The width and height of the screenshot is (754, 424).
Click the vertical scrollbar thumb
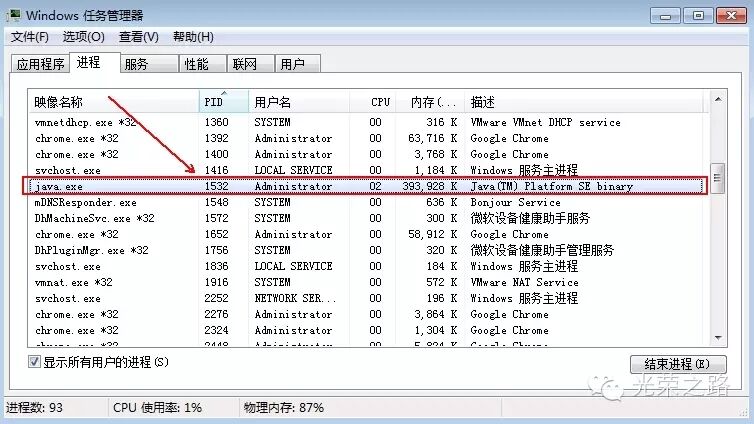point(717,178)
